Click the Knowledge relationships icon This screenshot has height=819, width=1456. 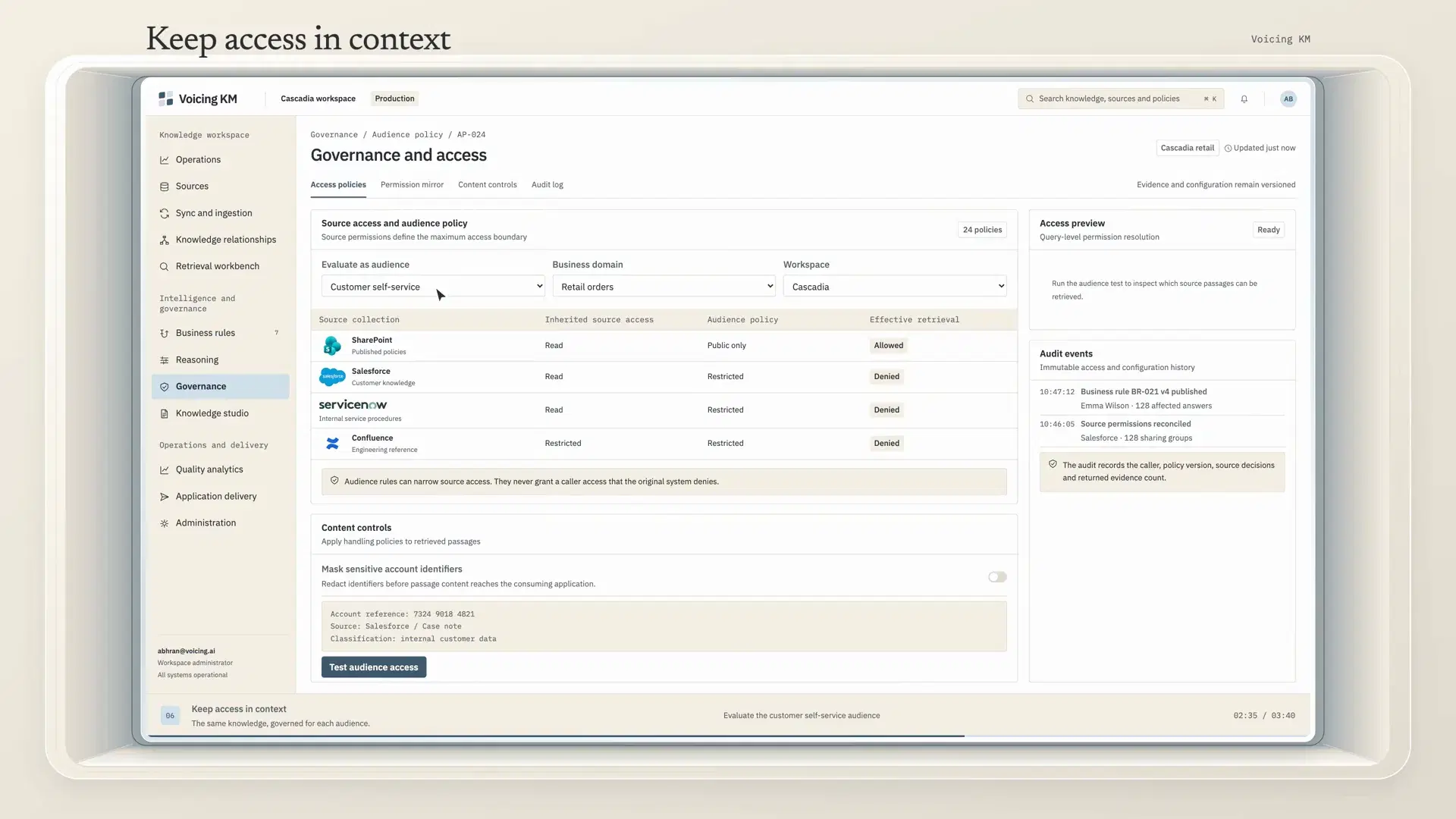click(165, 240)
